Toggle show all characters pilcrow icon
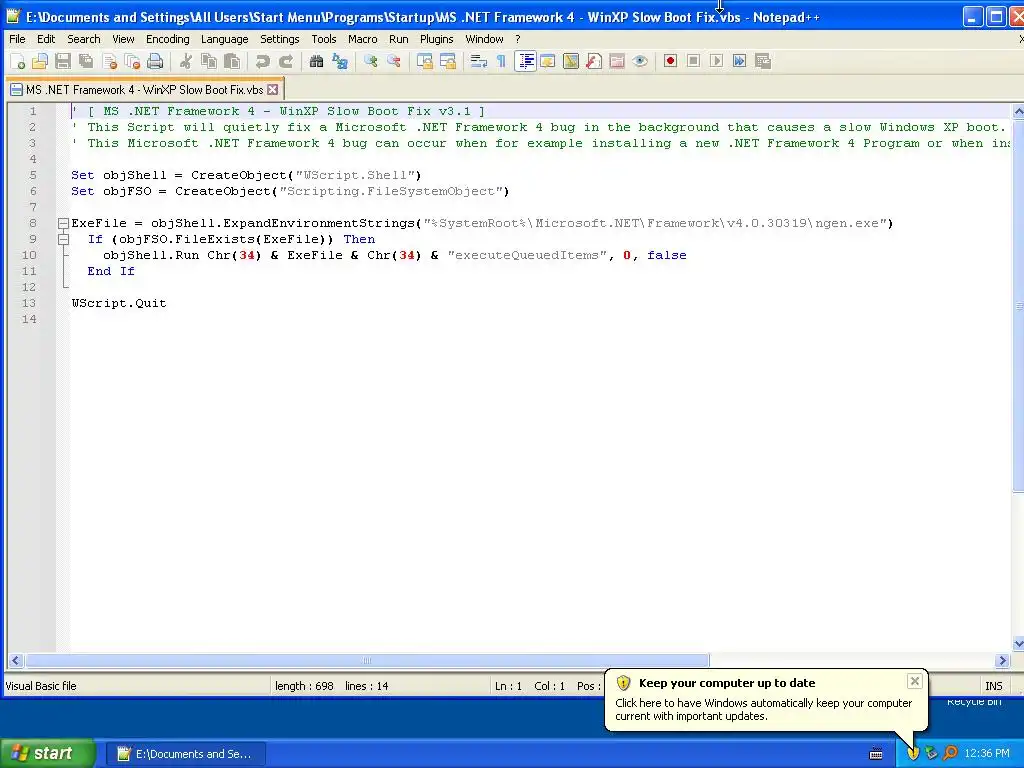Image resolution: width=1024 pixels, height=768 pixels. 501,61
